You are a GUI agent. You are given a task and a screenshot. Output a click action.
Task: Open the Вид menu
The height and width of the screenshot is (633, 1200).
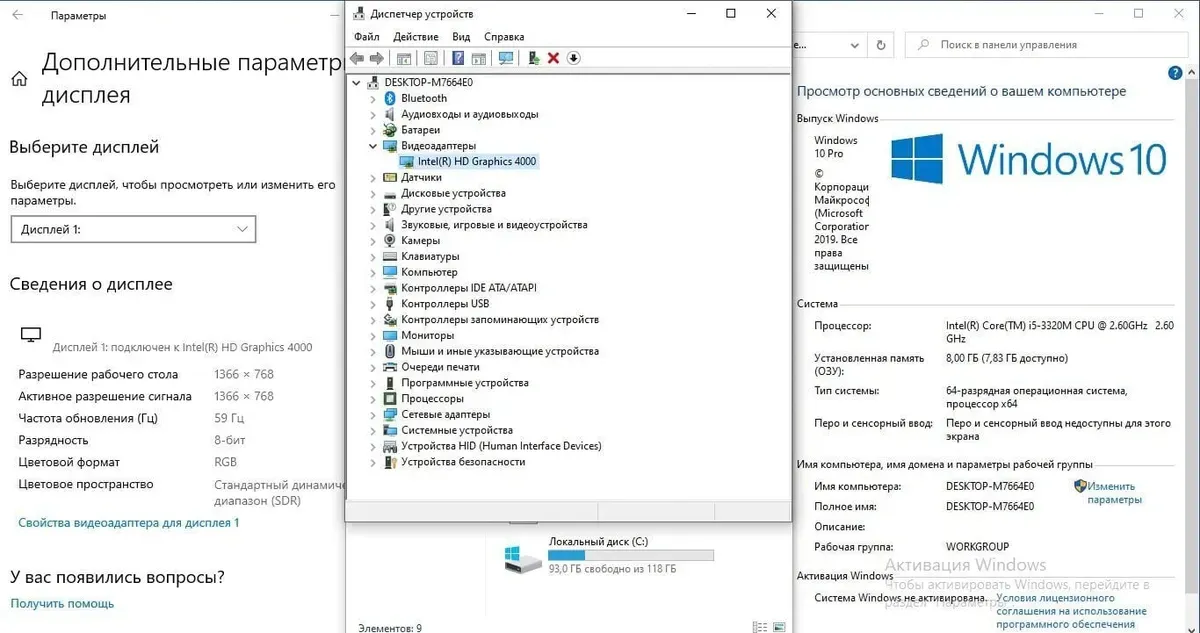[460, 37]
